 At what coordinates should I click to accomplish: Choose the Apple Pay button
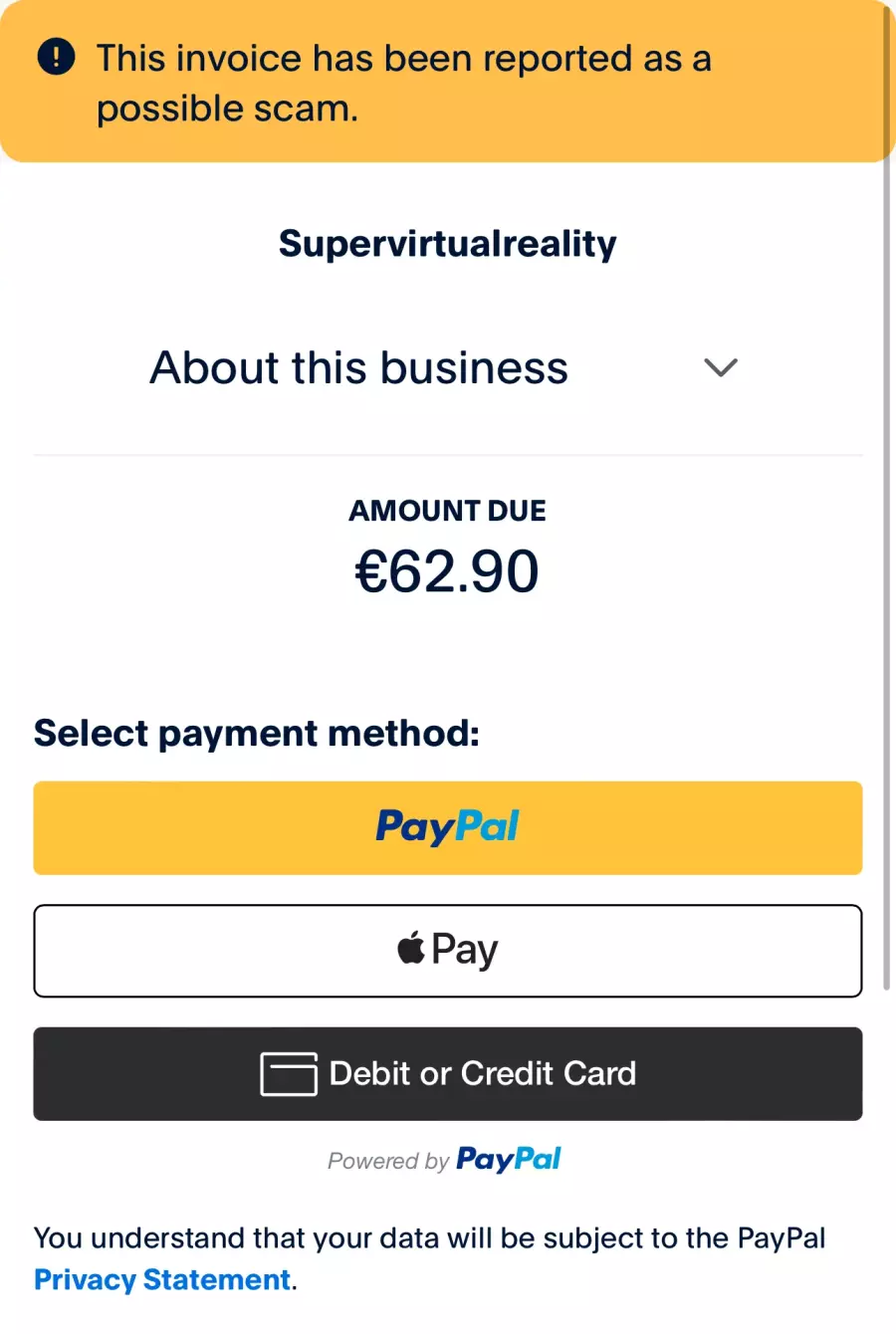point(448,951)
